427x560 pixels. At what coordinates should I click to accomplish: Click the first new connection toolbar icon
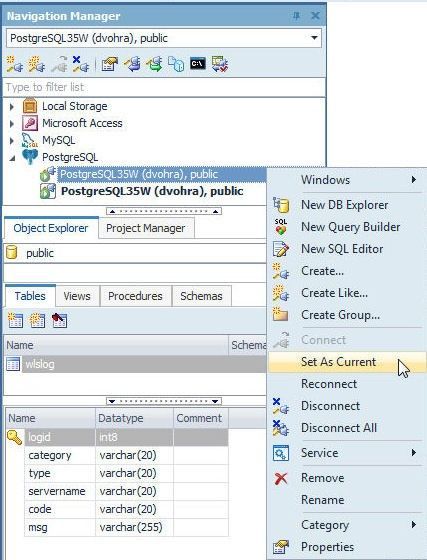pyautogui.click(x=15, y=65)
